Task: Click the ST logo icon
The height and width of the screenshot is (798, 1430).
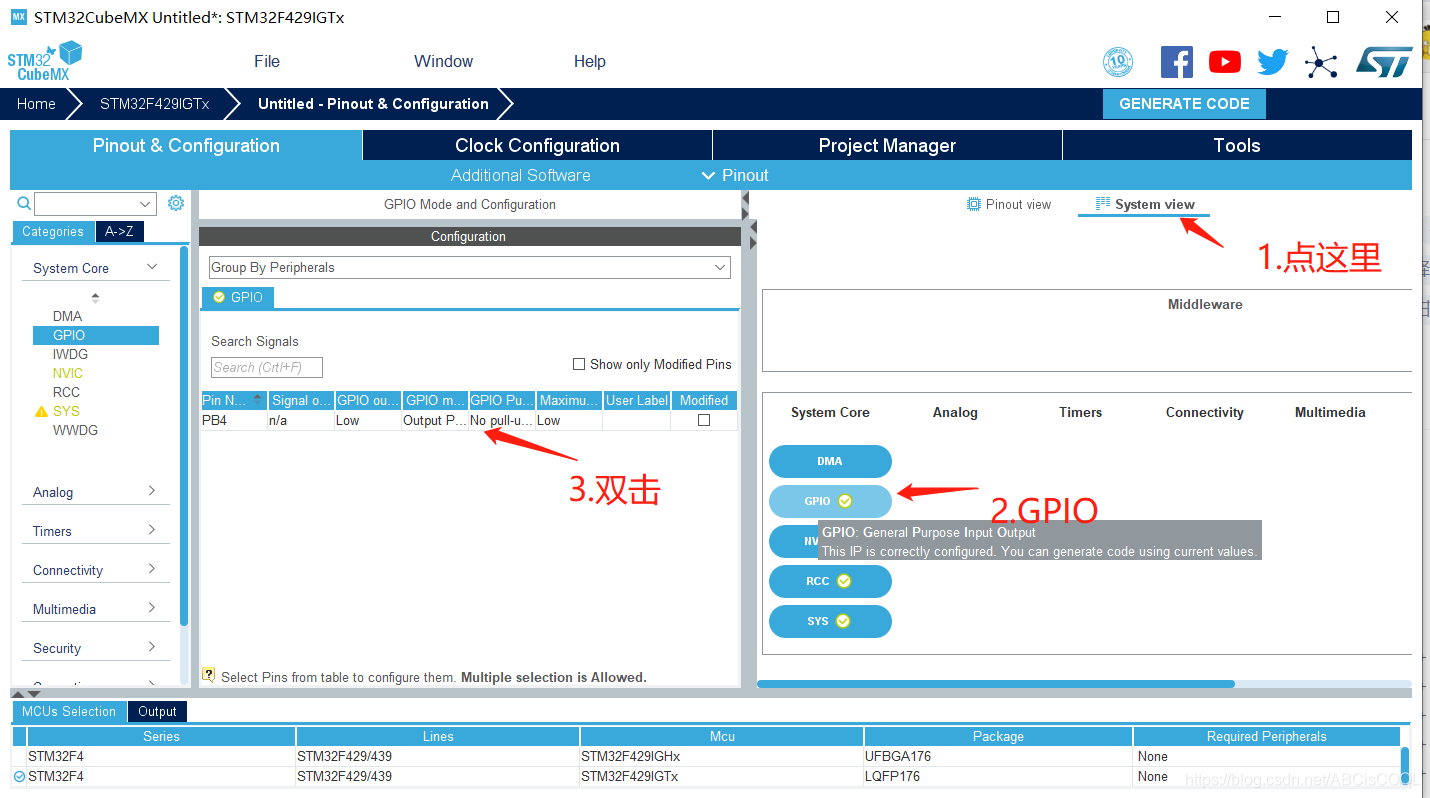Action: pyautogui.click(x=1384, y=62)
